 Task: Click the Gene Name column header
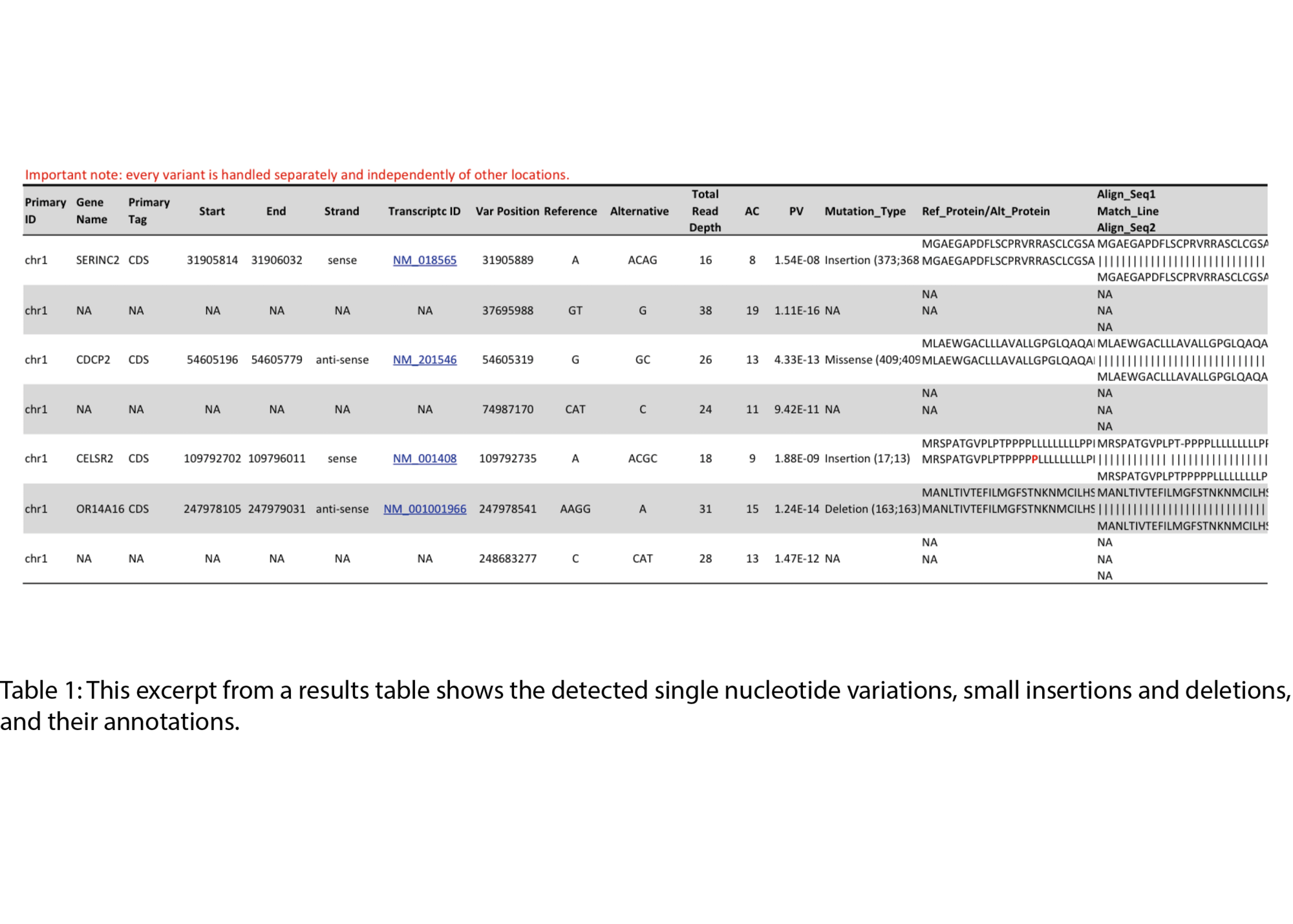(x=91, y=211)
